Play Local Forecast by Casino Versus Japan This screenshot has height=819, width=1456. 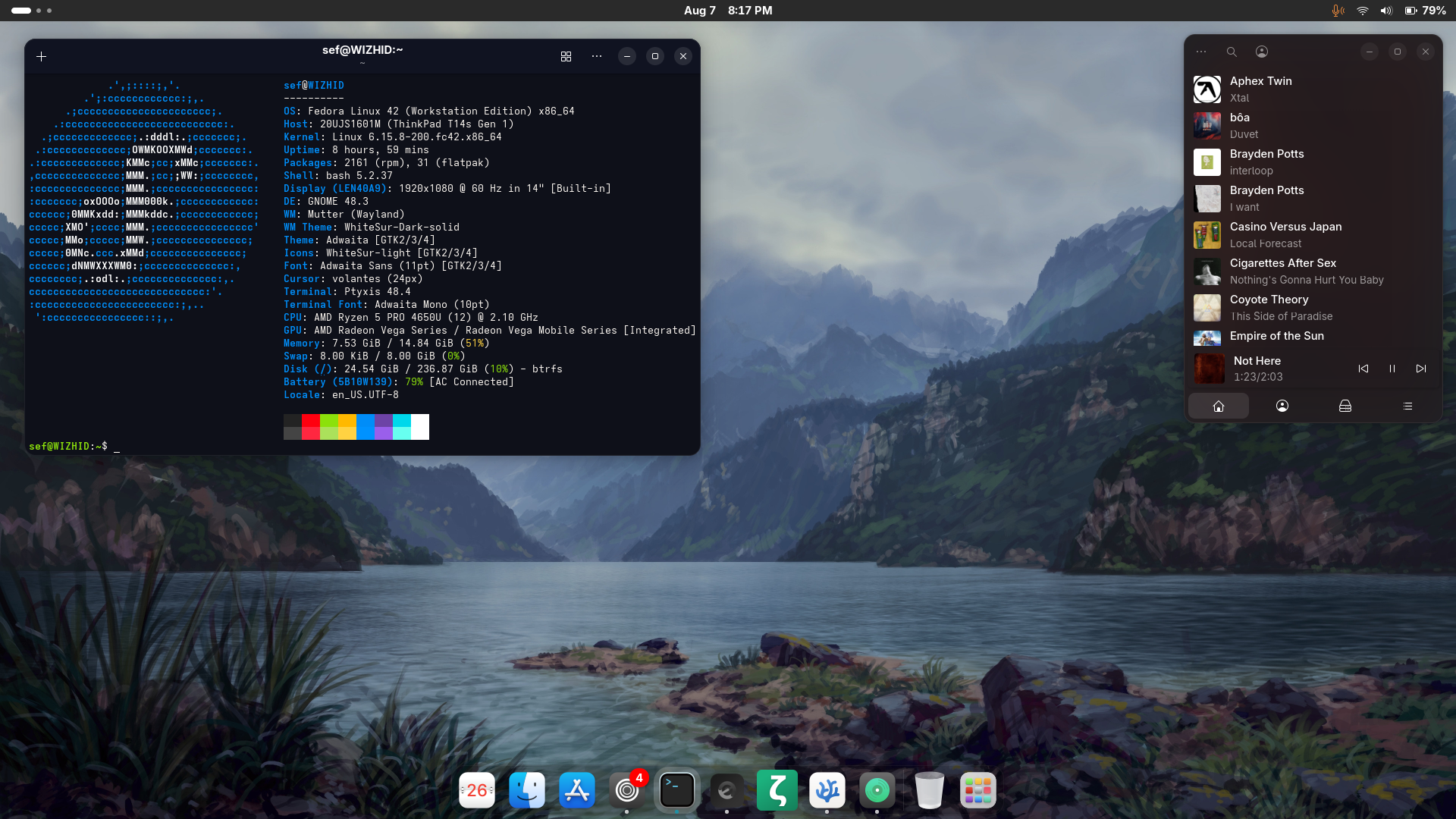(1313, 235)
